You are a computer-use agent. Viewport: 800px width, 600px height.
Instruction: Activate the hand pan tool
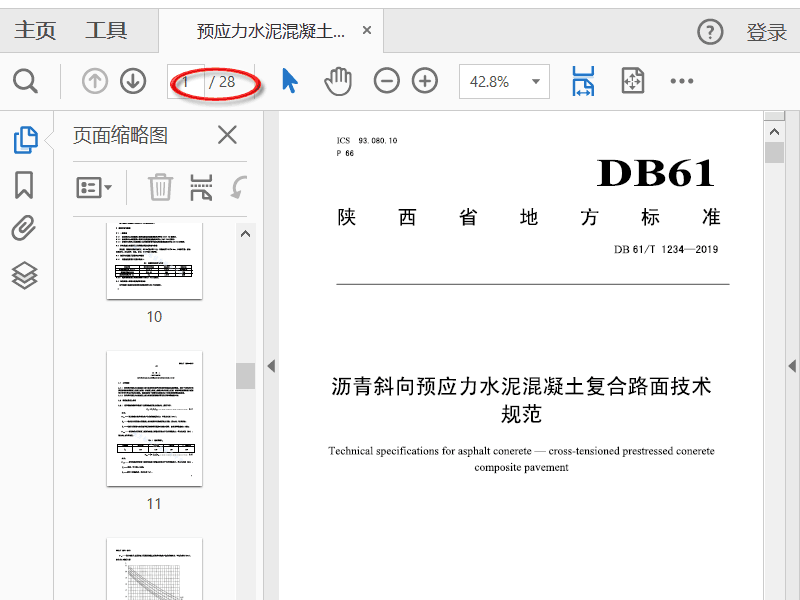pos(338,81)
